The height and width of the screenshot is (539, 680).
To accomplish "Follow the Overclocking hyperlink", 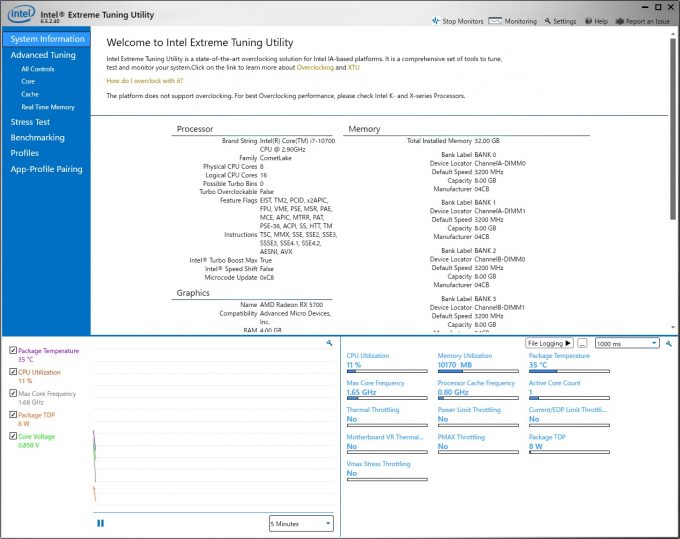I will (x=315, y=68).
